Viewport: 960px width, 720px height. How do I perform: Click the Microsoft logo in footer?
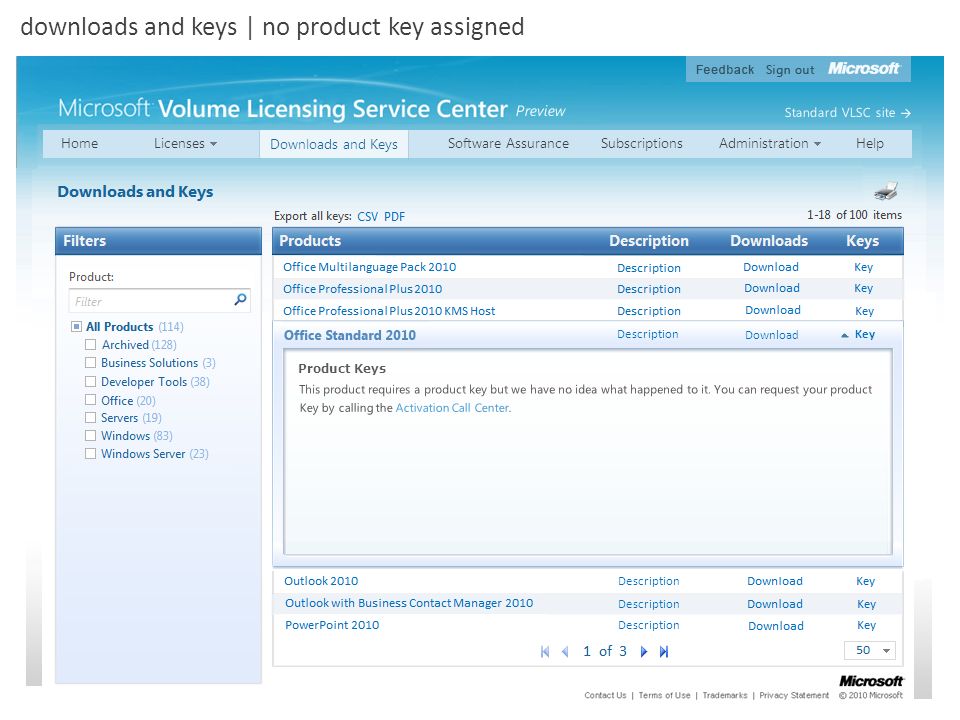coord(871,681)
